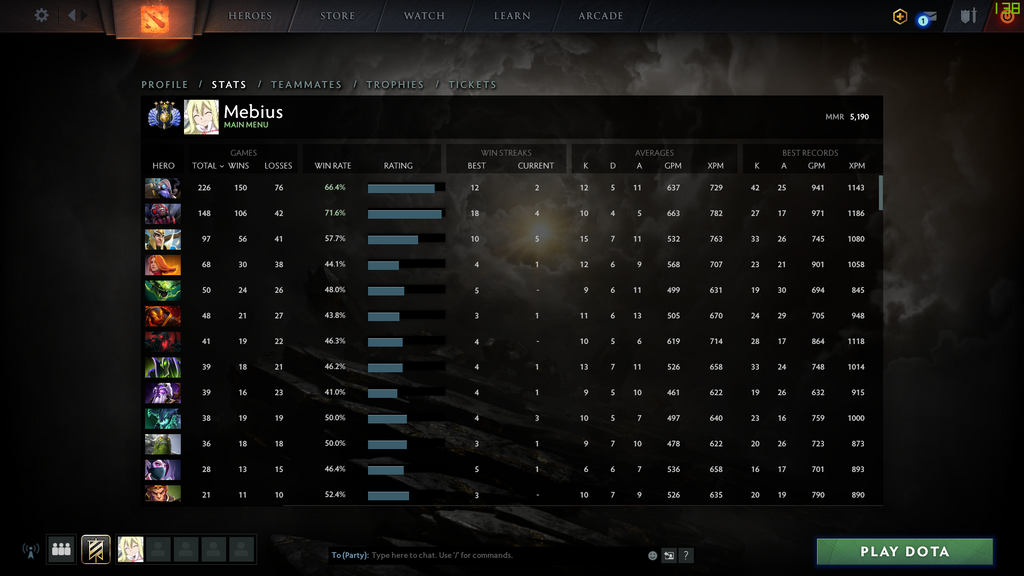Viewport: 1024px width, 576px height.
Task: Select the last empty party slot
Action: [241, 549]
